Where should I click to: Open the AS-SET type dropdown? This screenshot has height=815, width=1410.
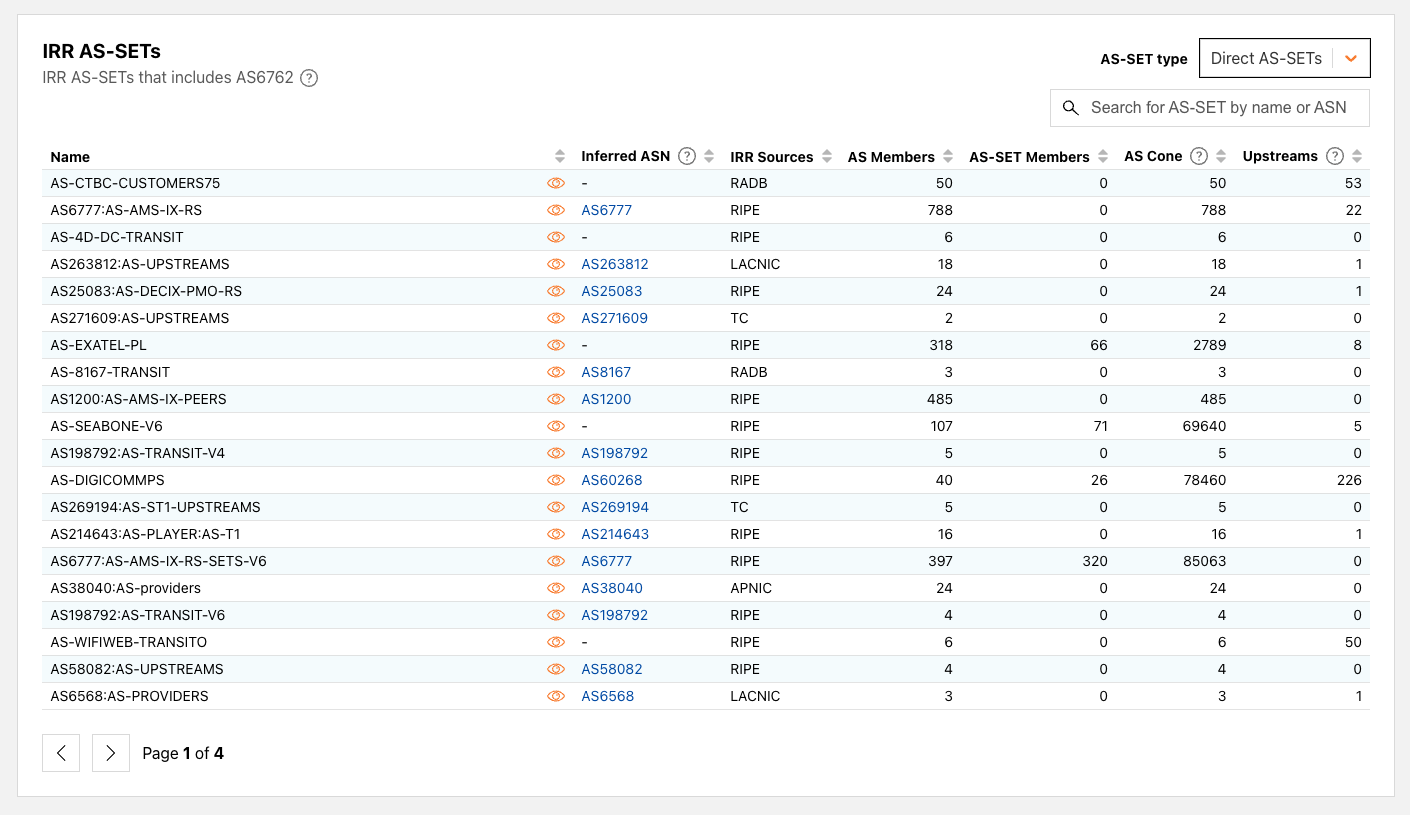click(1284, 58)
